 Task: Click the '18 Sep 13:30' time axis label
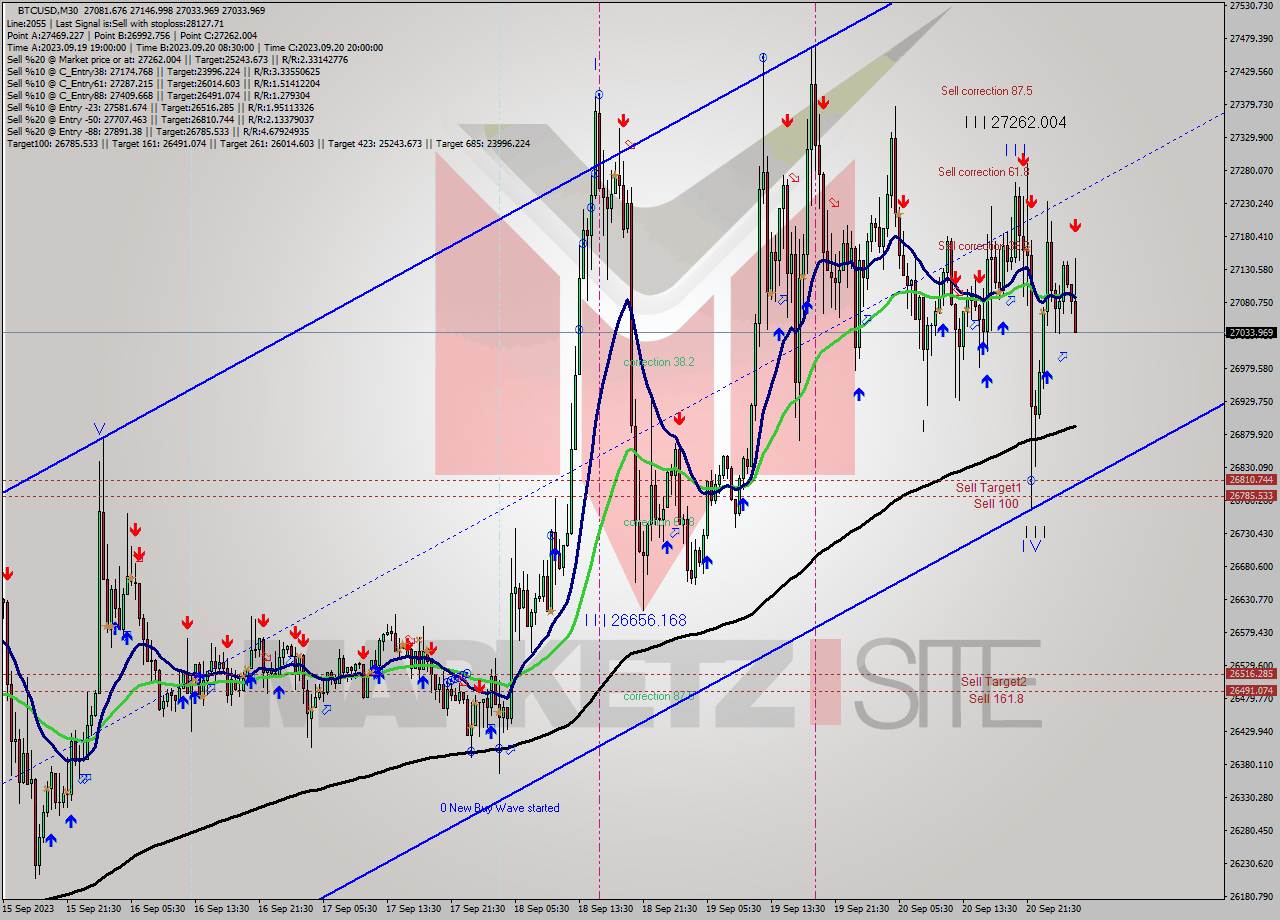click(x=606, y=909)
